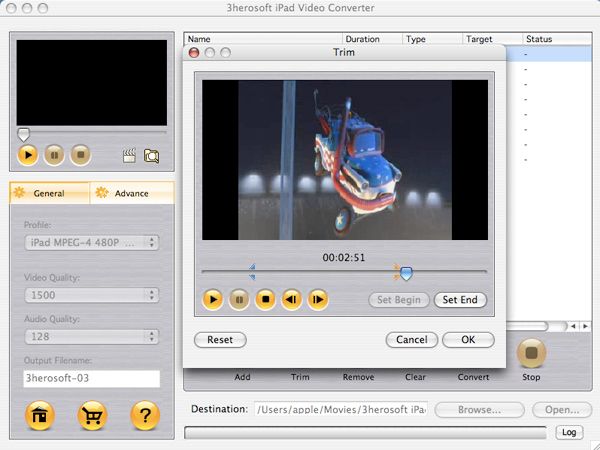The height and width of the screenshot is (450, 600).
Task: Open the Profile dropdown iPad MPEG-4 480P
Action: [92, 243]
